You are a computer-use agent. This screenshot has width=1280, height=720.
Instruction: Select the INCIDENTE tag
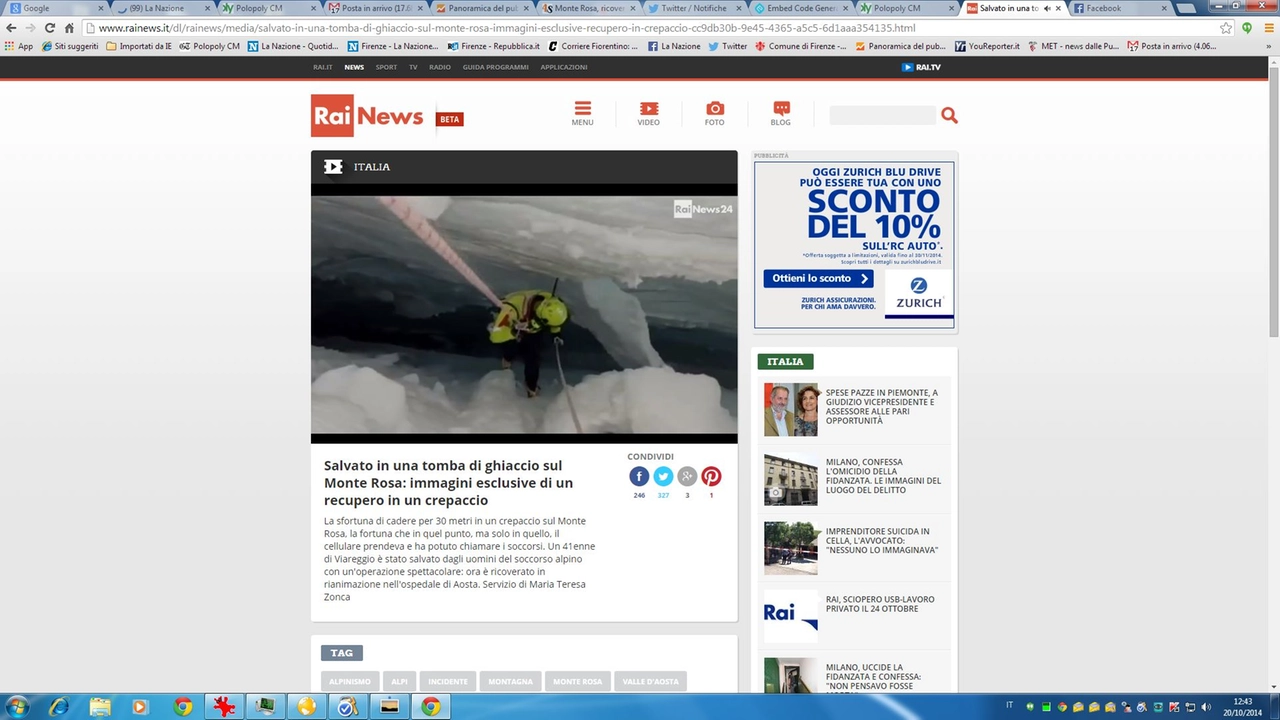click(x=448, y=682)
